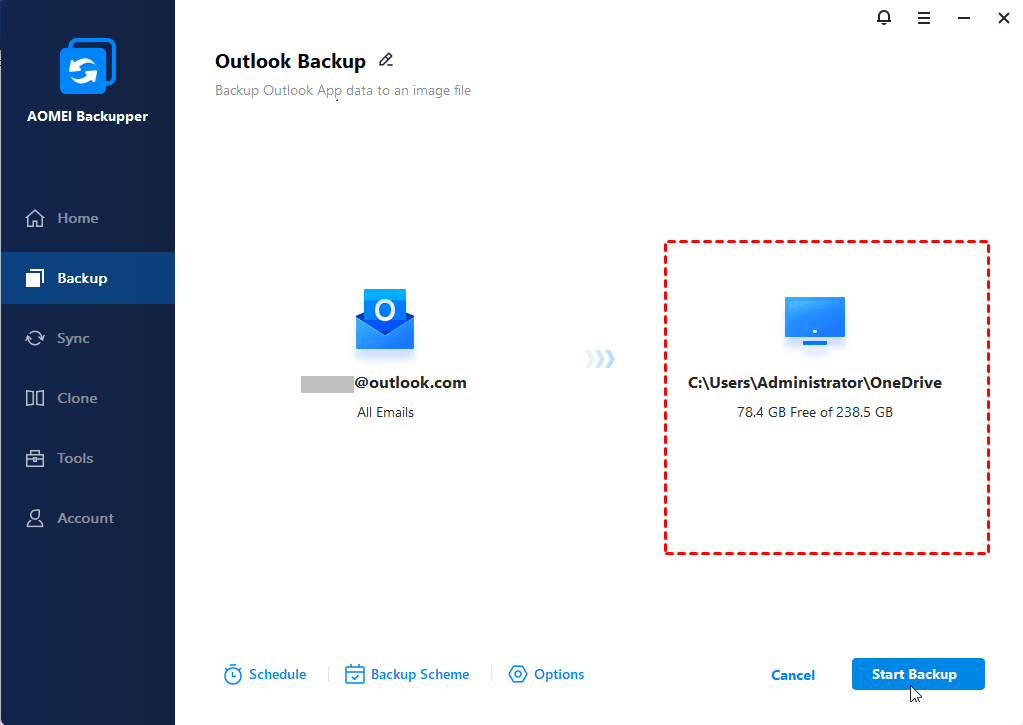The image size is (1023, 725).
Task: Click the pencil icon to rename Outlook Backup
Action: 386,61
